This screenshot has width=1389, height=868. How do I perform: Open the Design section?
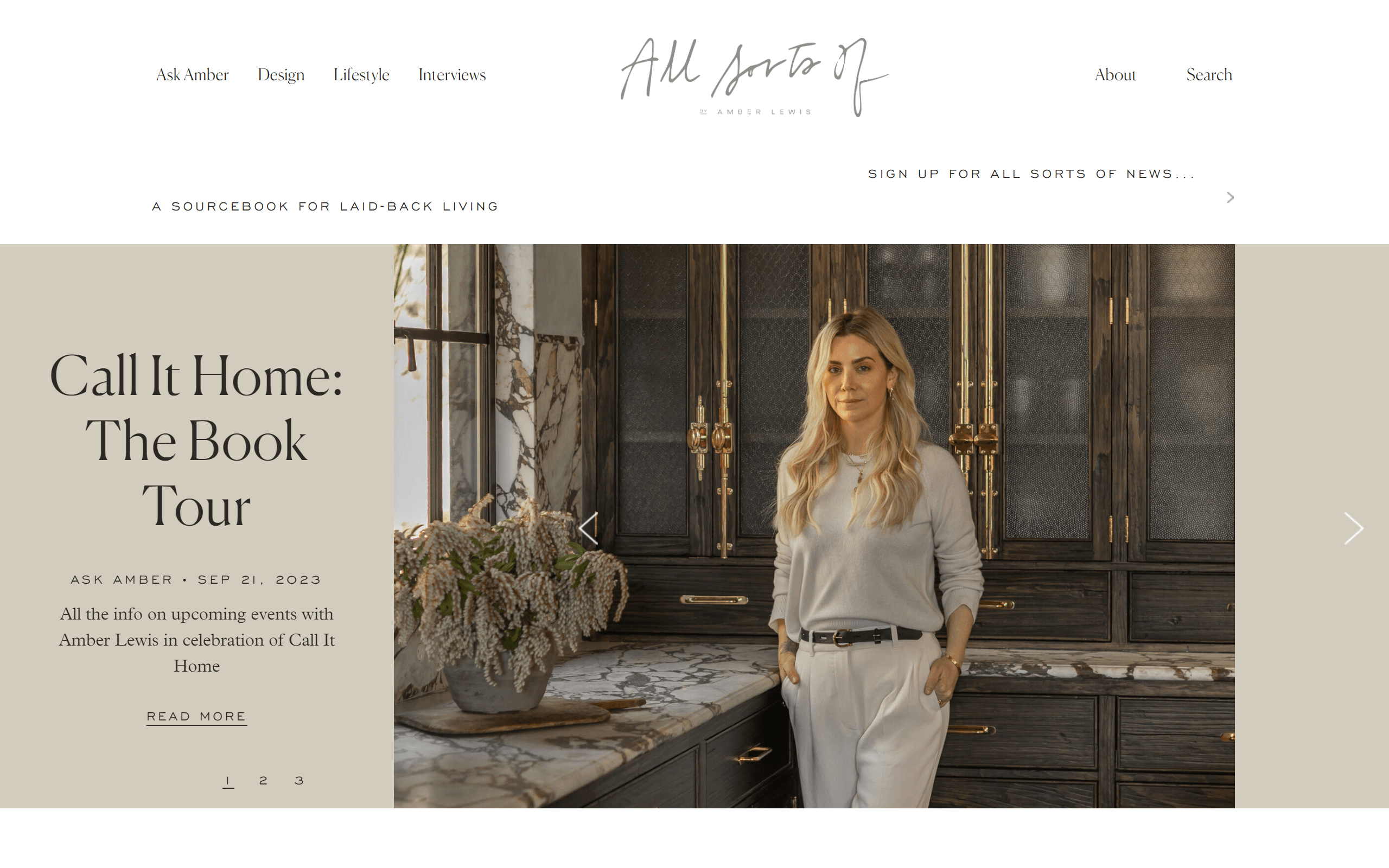click(x=281, y=75)
